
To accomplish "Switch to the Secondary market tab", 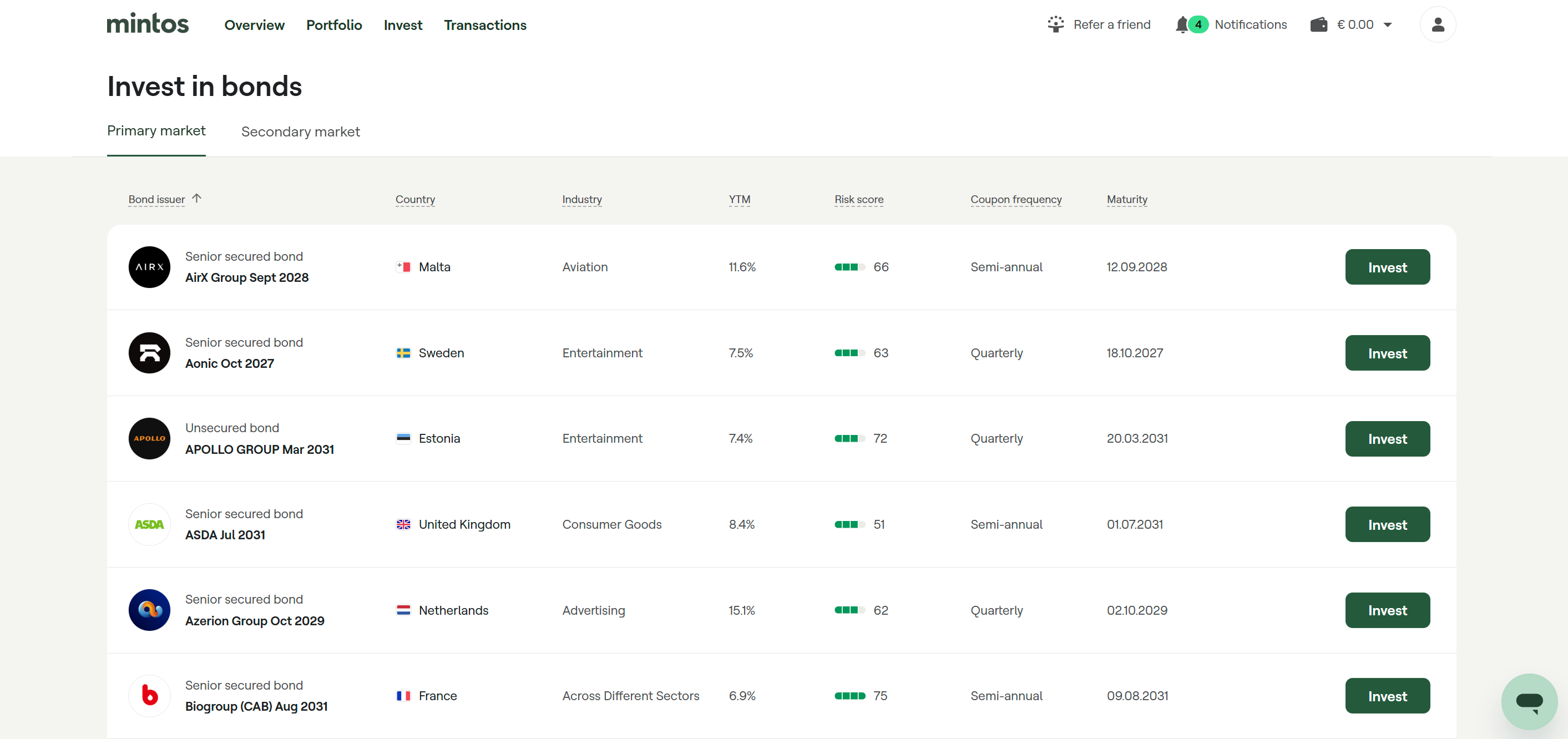I will [x=301, y=131].
